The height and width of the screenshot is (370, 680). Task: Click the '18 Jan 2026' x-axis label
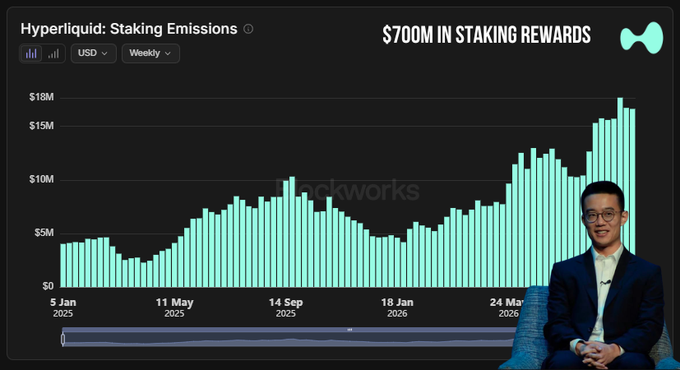tap(397, 308)
